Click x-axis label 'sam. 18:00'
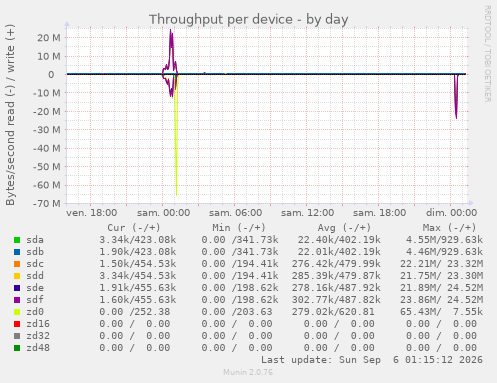This screenshot has width=497, height=383. pyautogui.click(x=380, y=213)
